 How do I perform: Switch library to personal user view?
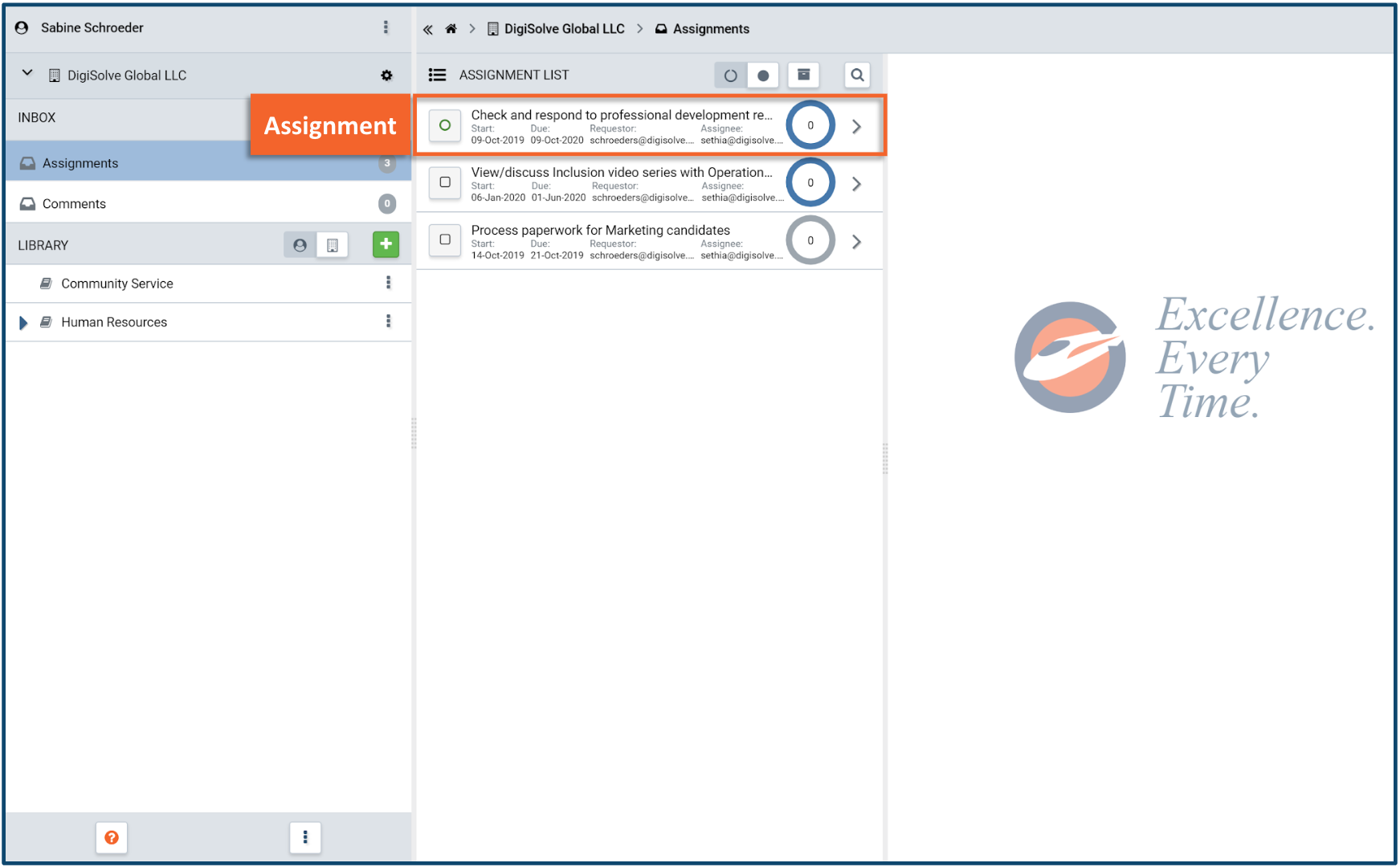(x=300, y=245)
